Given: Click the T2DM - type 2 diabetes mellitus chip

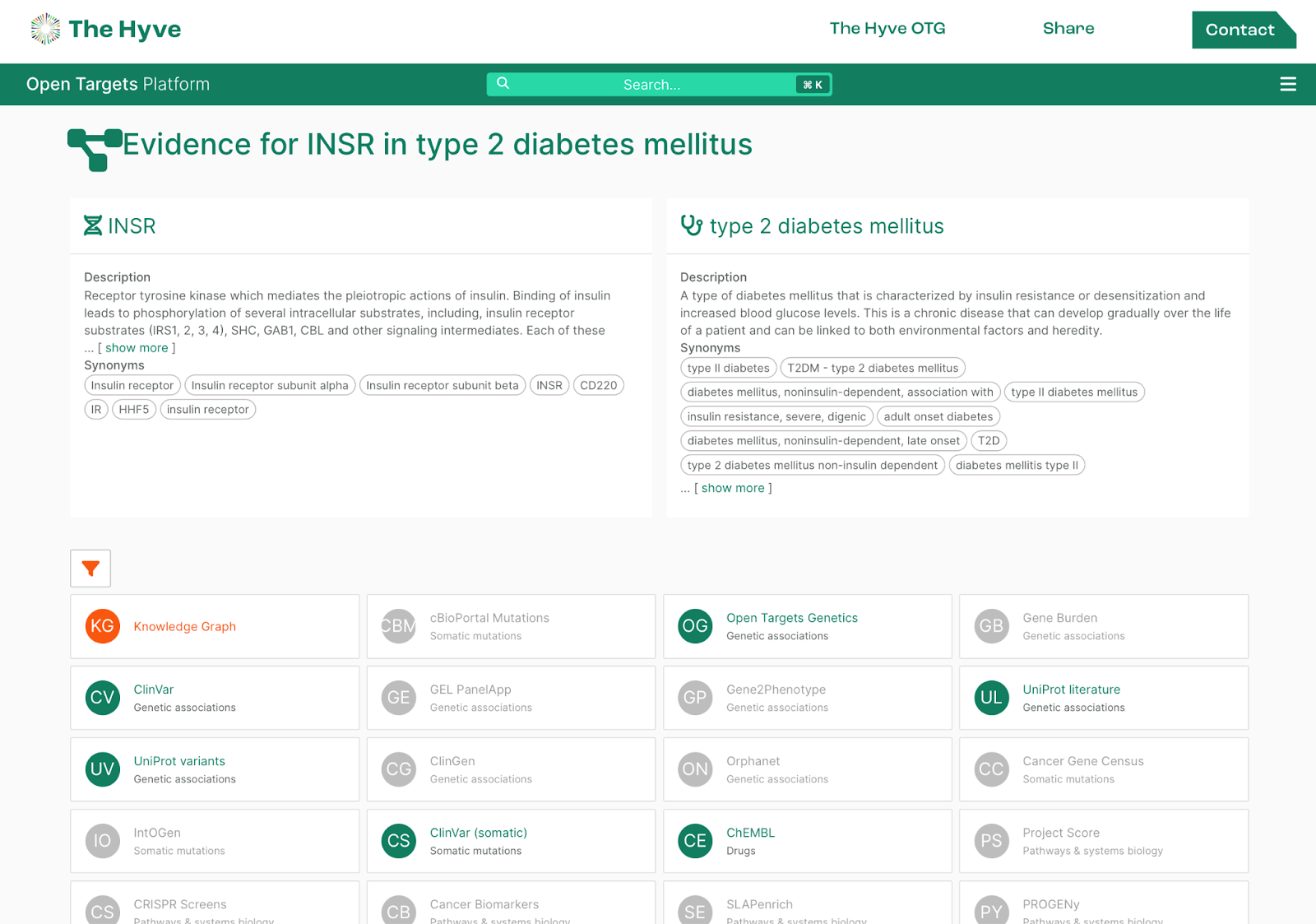Looking at the screenshot, I should [x=873, y=368].
